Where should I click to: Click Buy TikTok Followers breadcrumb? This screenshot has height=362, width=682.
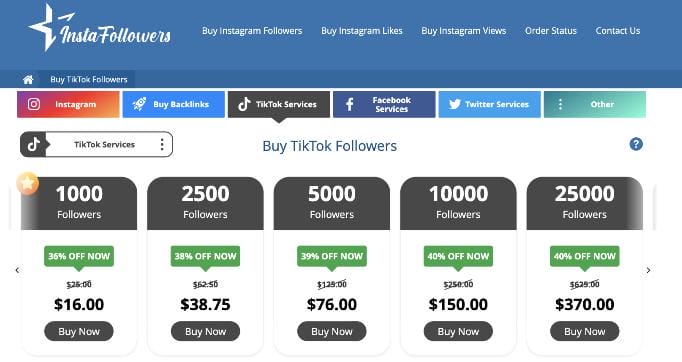click(x=89, y=80)
